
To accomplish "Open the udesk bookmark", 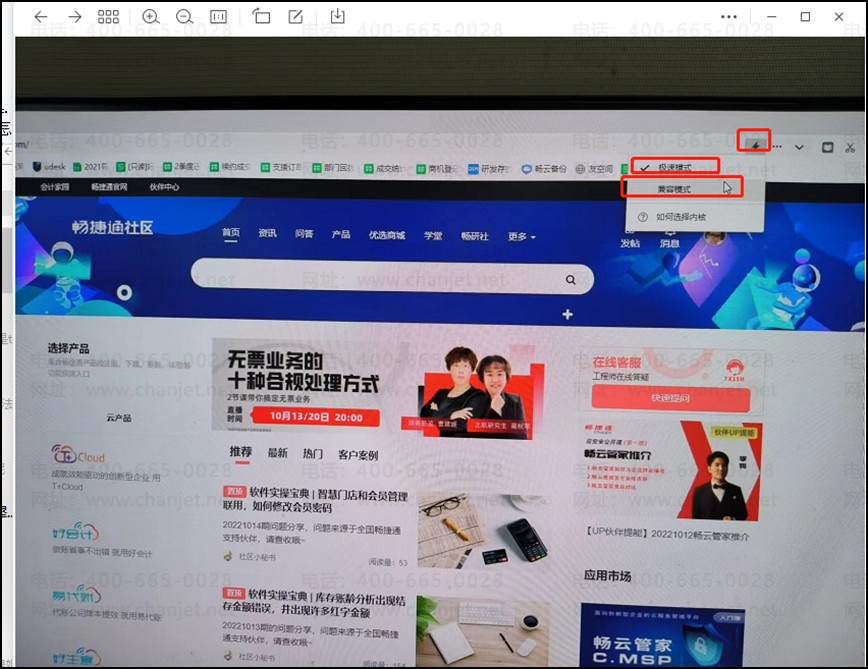I will point(49,166).
